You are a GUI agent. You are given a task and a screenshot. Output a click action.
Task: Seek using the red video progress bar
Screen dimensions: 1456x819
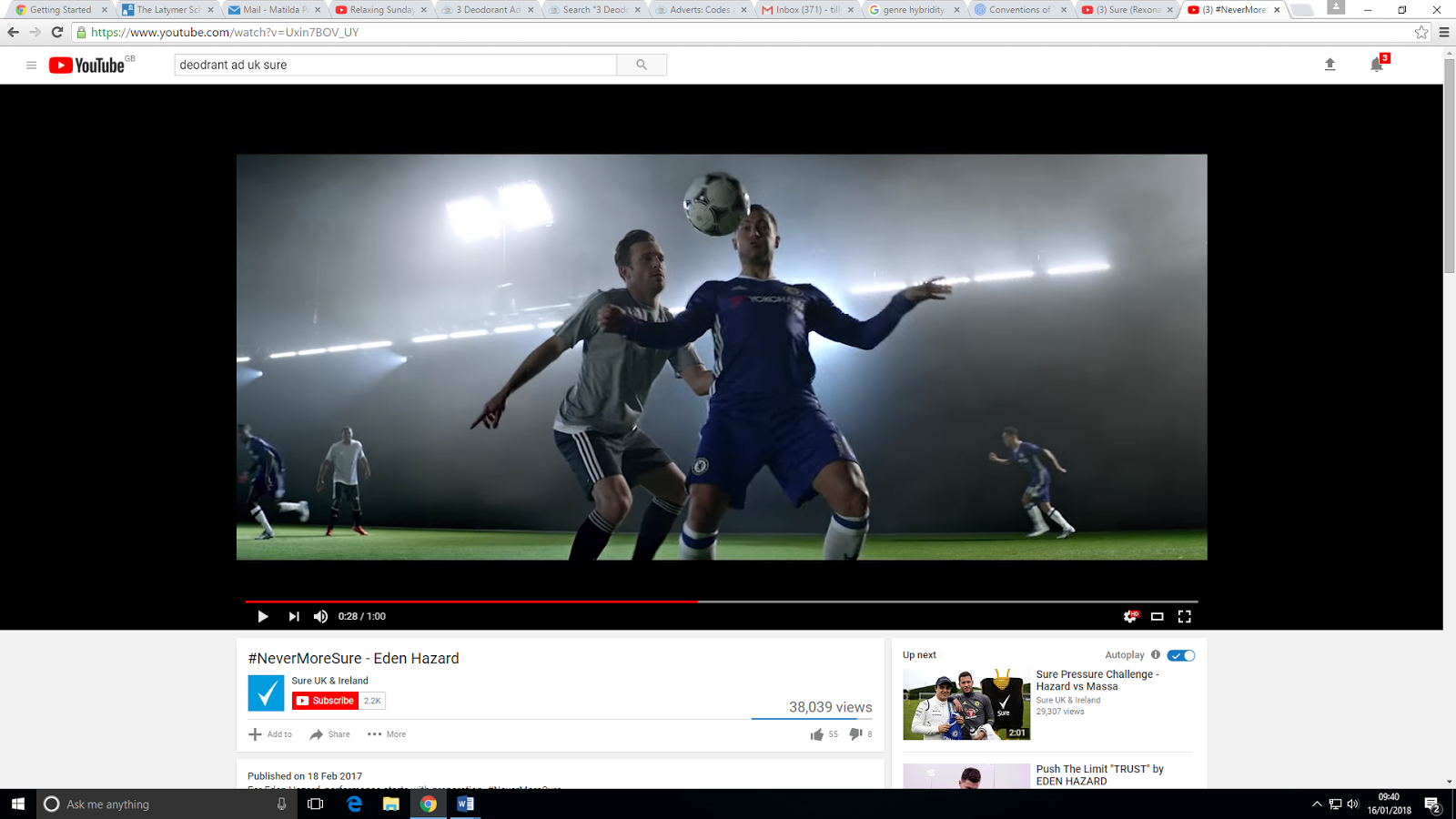pyautogui.click(x=471, y=602)
